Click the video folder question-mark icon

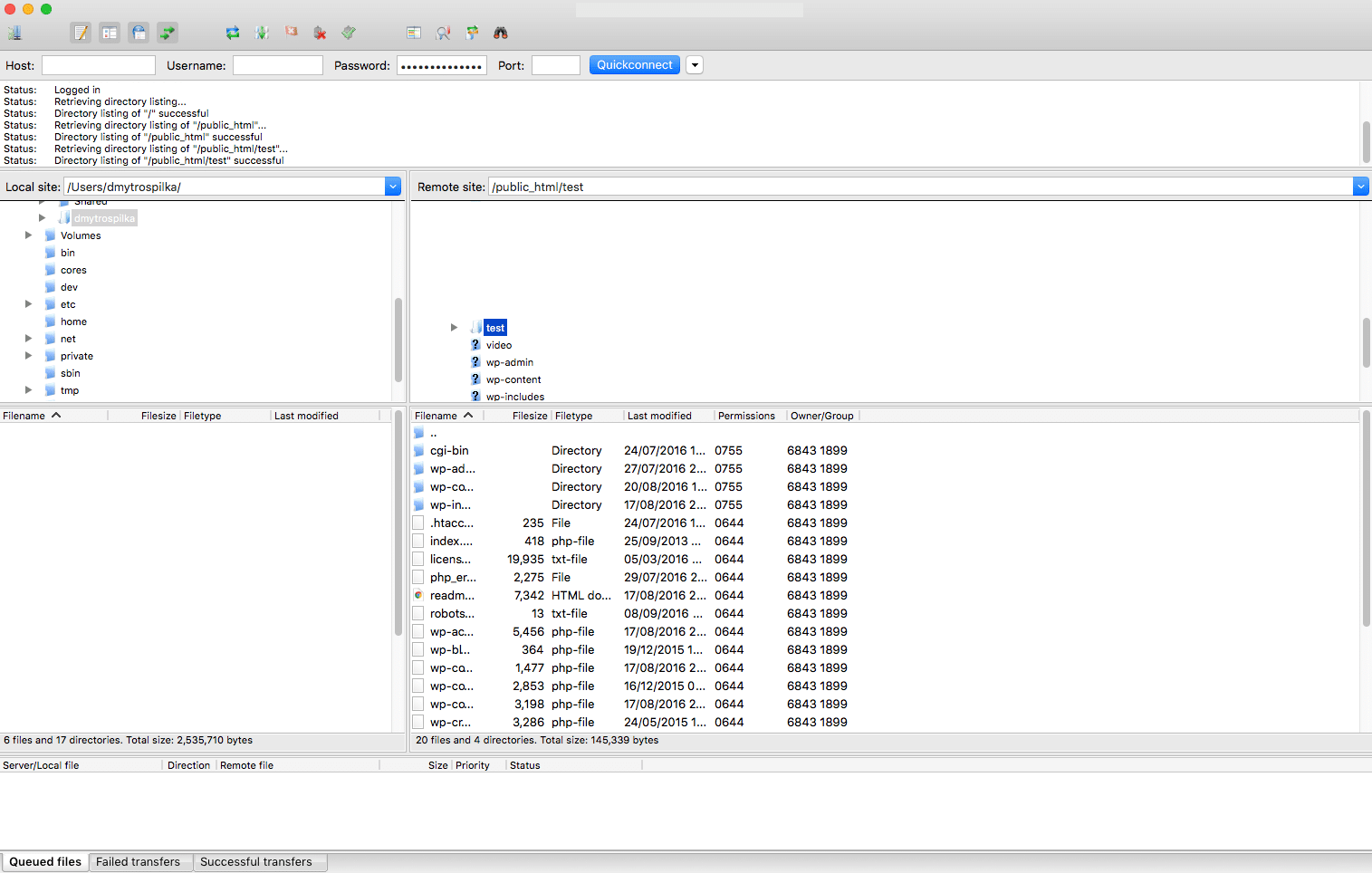click(x=475, y=345)
